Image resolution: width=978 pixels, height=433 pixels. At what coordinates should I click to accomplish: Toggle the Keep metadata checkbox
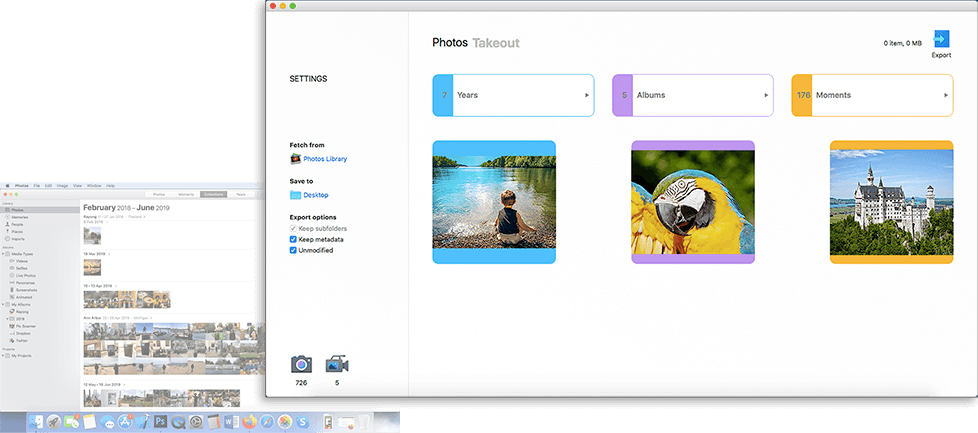(x=293, y=240)
